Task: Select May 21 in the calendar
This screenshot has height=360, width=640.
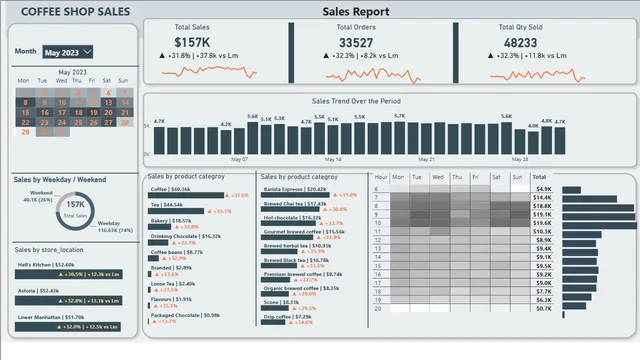Action: pos(125,112)
